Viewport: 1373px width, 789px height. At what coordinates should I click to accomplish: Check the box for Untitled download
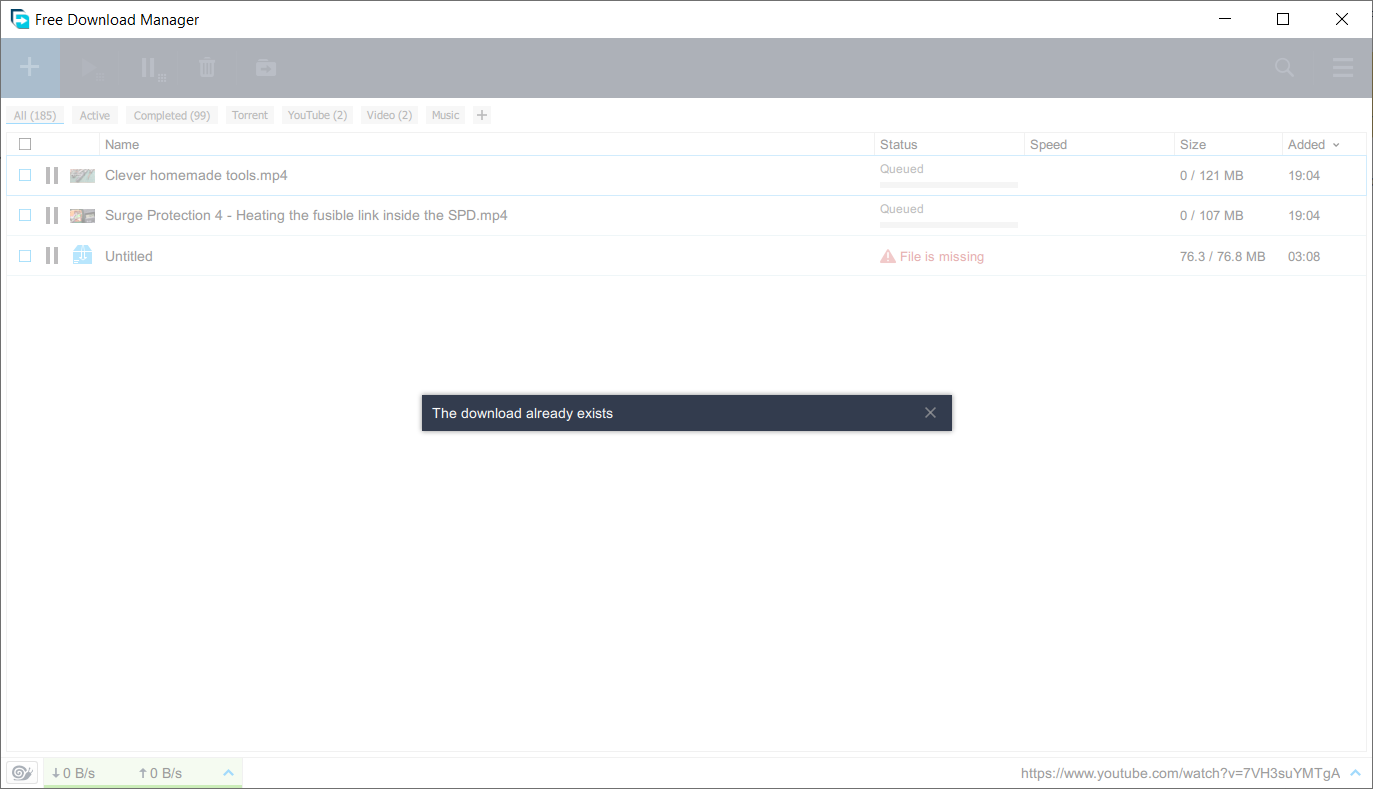(25, 256)
